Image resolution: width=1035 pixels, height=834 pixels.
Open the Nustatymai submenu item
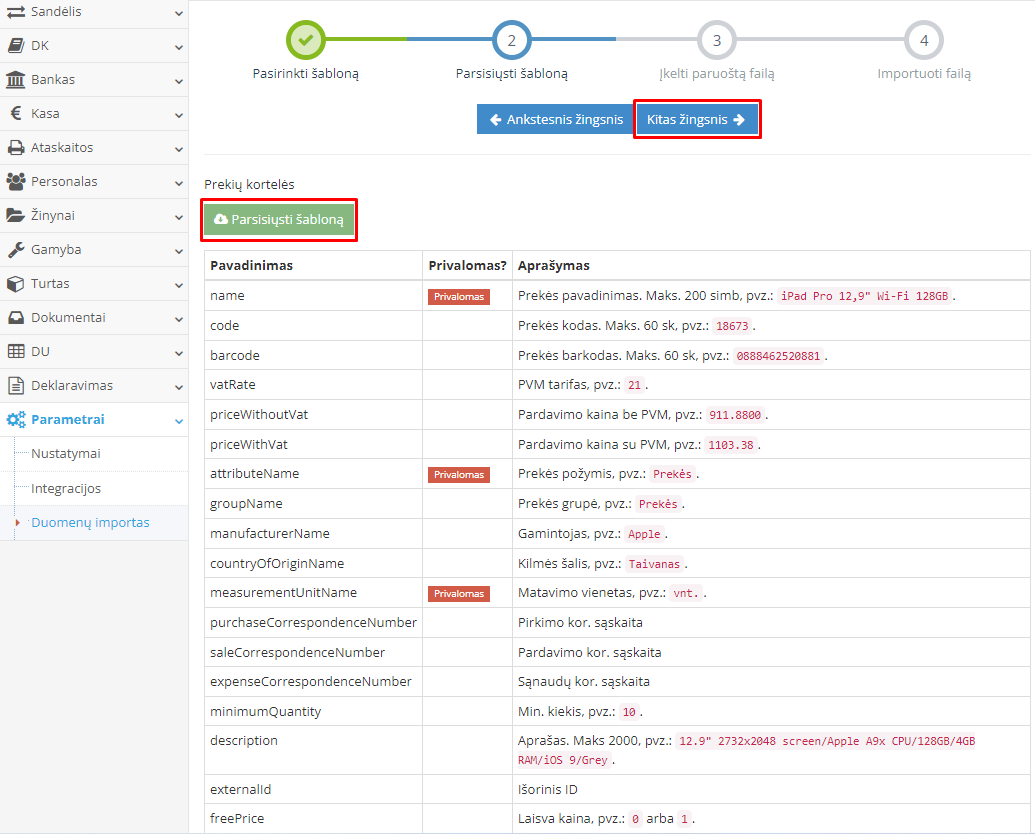[66, 454]
